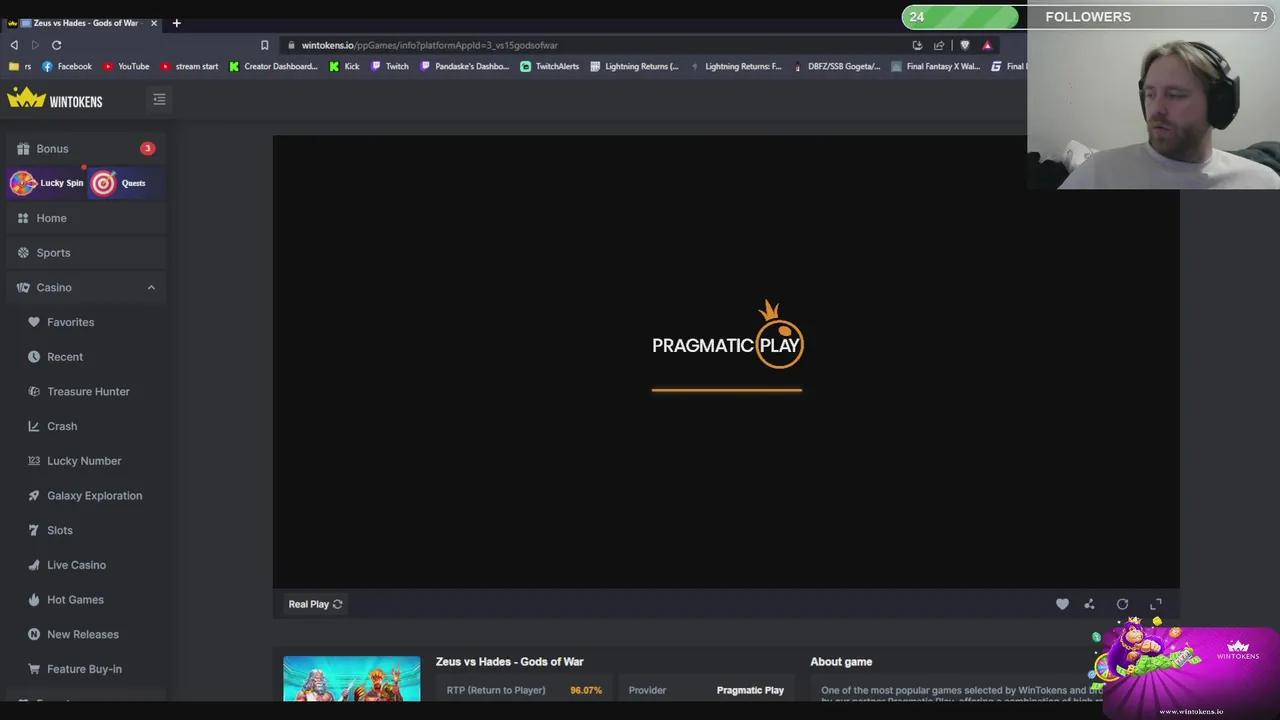1280x720 pixels.
Task: Open the Bonus menu item
Action: (x=86, y=149)
